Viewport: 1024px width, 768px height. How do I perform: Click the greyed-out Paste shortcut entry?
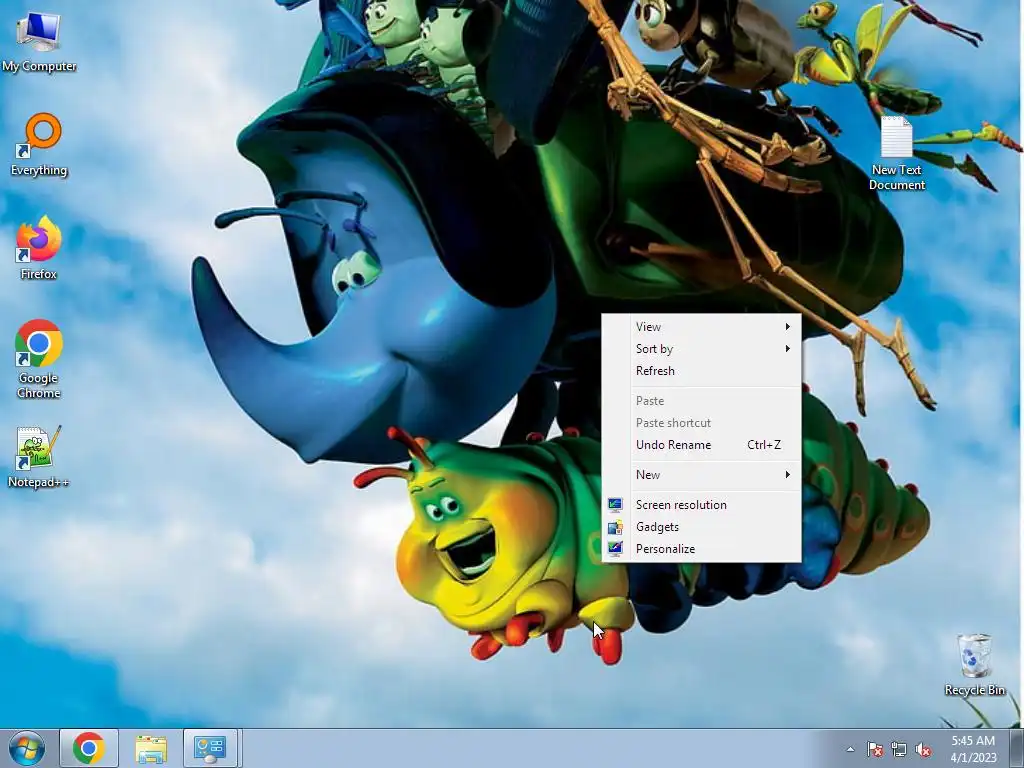(701, 423)
